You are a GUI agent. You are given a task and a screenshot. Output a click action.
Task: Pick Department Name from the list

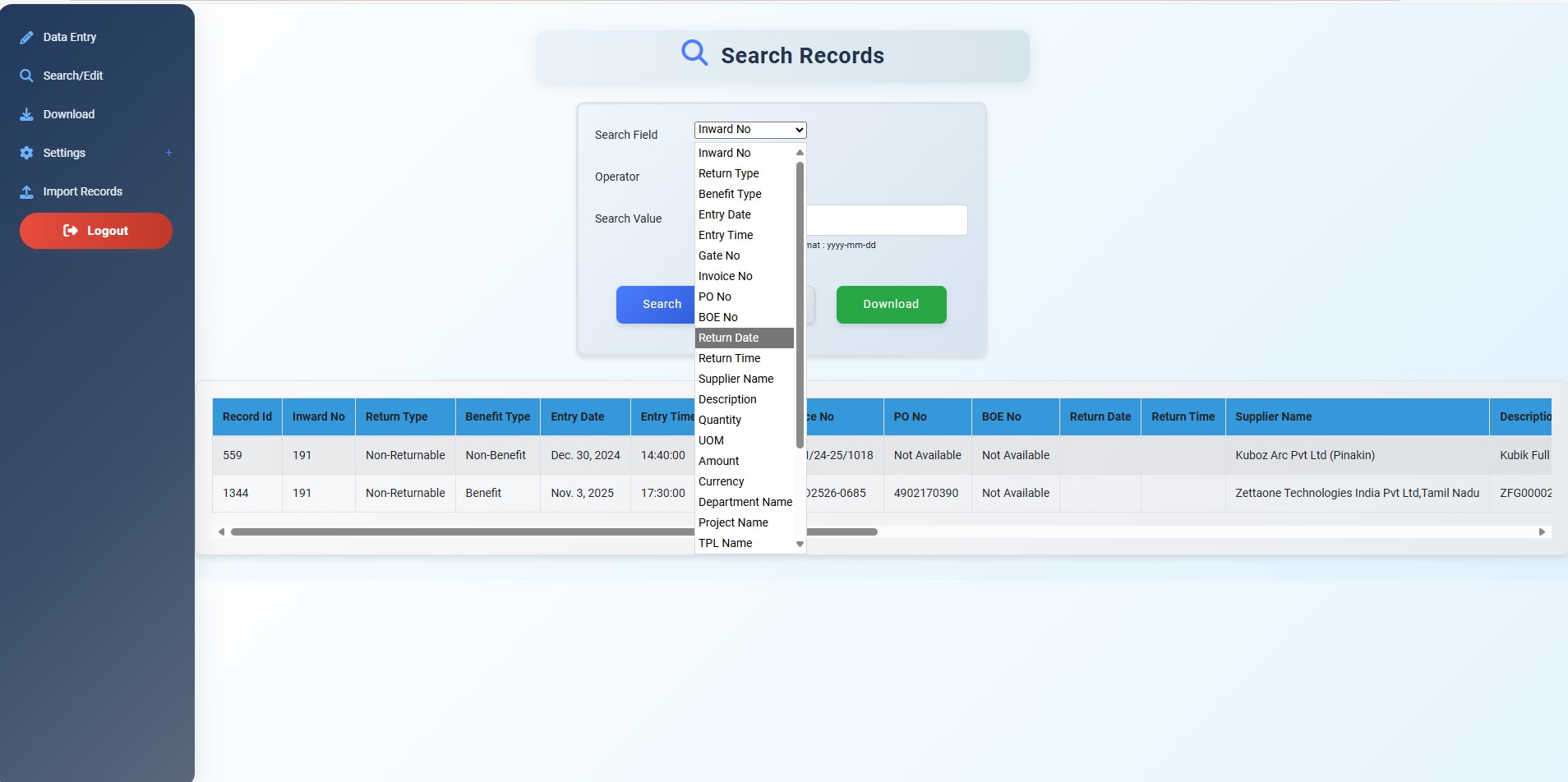coord(745,502)
